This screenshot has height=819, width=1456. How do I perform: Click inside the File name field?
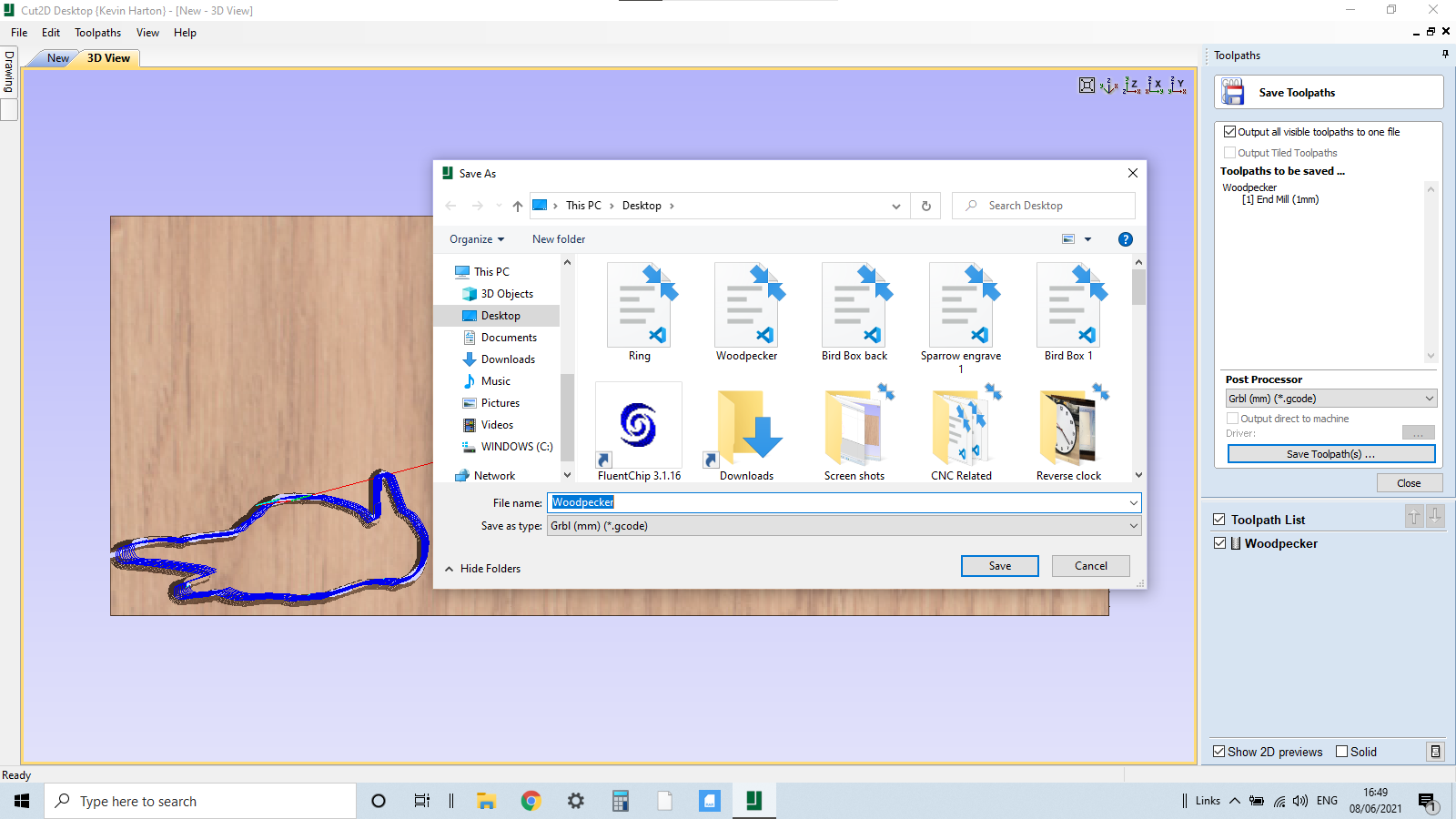[819, 502]
